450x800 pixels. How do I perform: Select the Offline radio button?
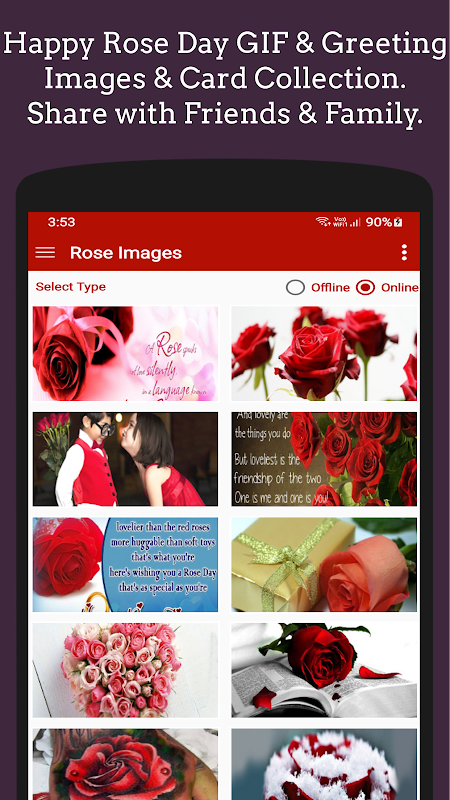click(x=295, y=287)
